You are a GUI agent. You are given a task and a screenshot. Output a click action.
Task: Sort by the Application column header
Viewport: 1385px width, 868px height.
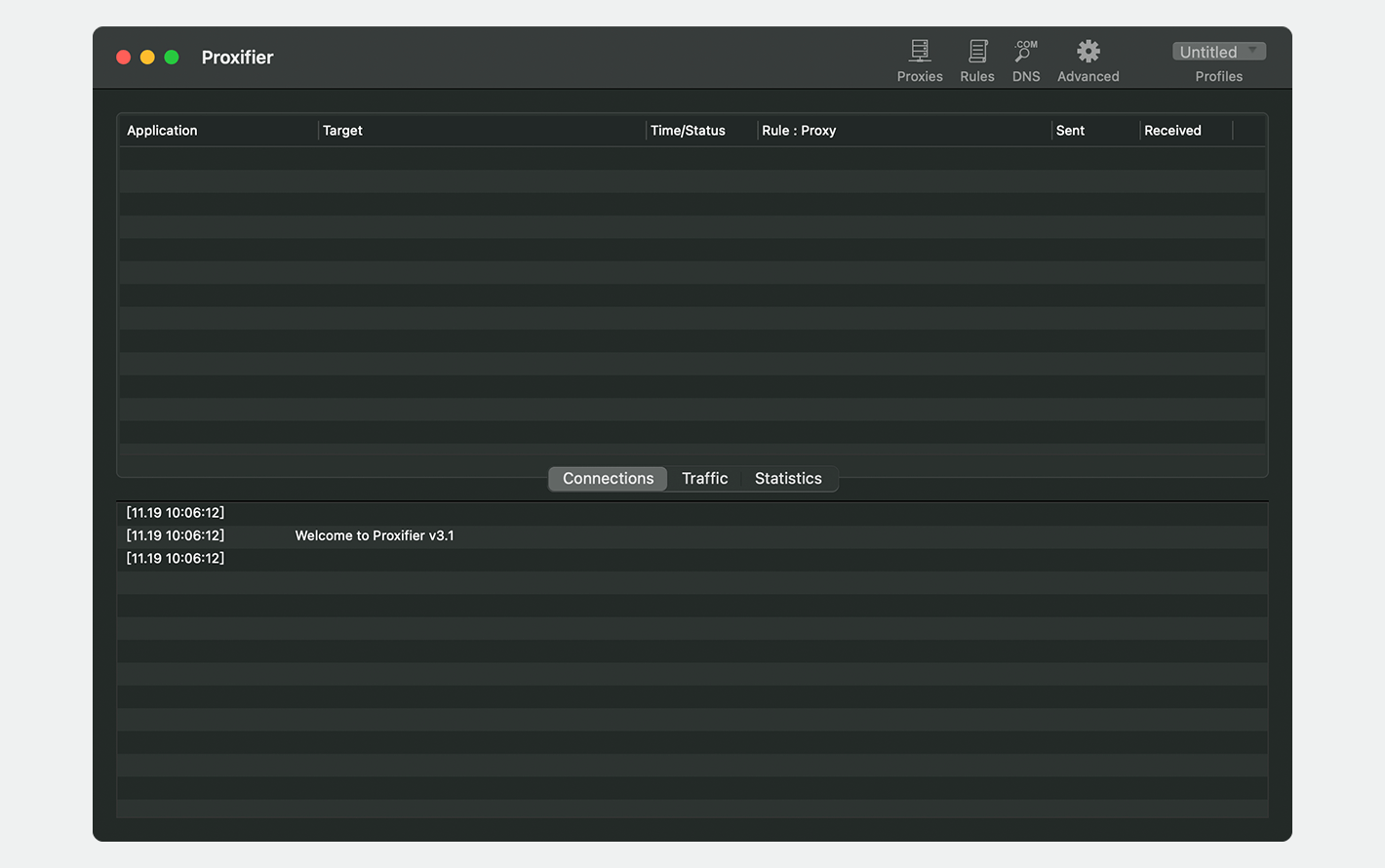(x=218, y=131)
